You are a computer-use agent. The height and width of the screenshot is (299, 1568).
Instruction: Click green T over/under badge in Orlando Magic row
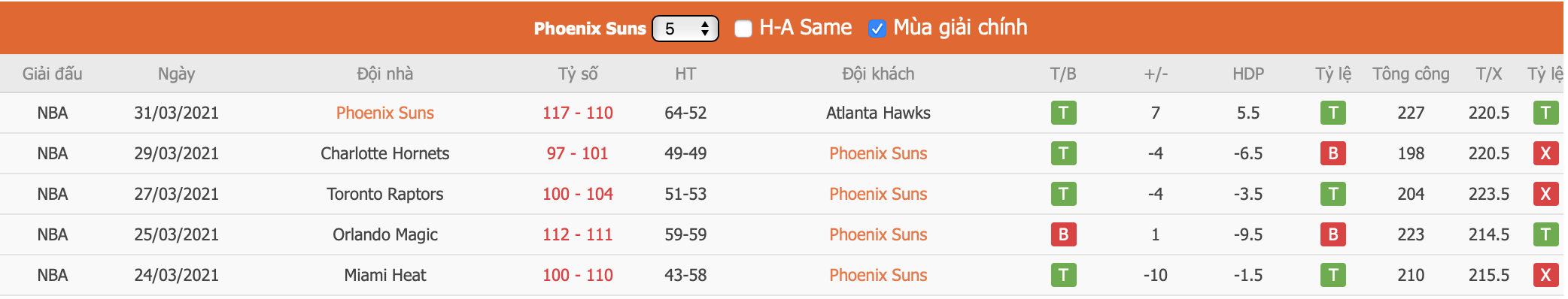point(1545,234)
